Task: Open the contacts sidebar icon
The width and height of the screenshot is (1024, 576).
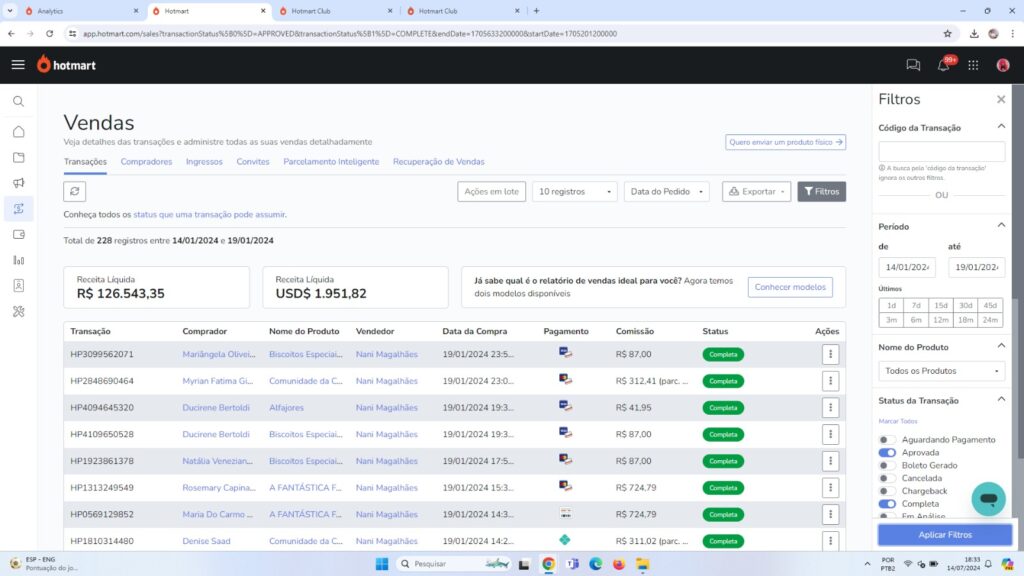Action: (x=18, y=285)
